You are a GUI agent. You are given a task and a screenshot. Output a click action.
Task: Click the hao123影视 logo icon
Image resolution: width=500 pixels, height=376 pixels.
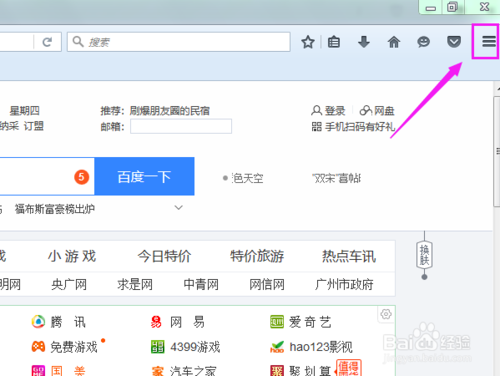click(x=277, y=347)
